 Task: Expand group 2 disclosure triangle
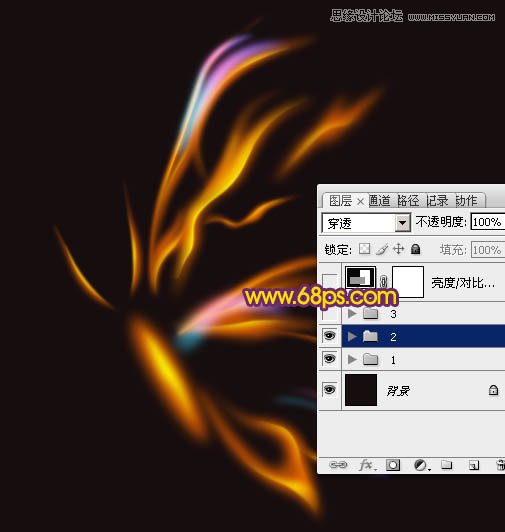coord(352,336)
